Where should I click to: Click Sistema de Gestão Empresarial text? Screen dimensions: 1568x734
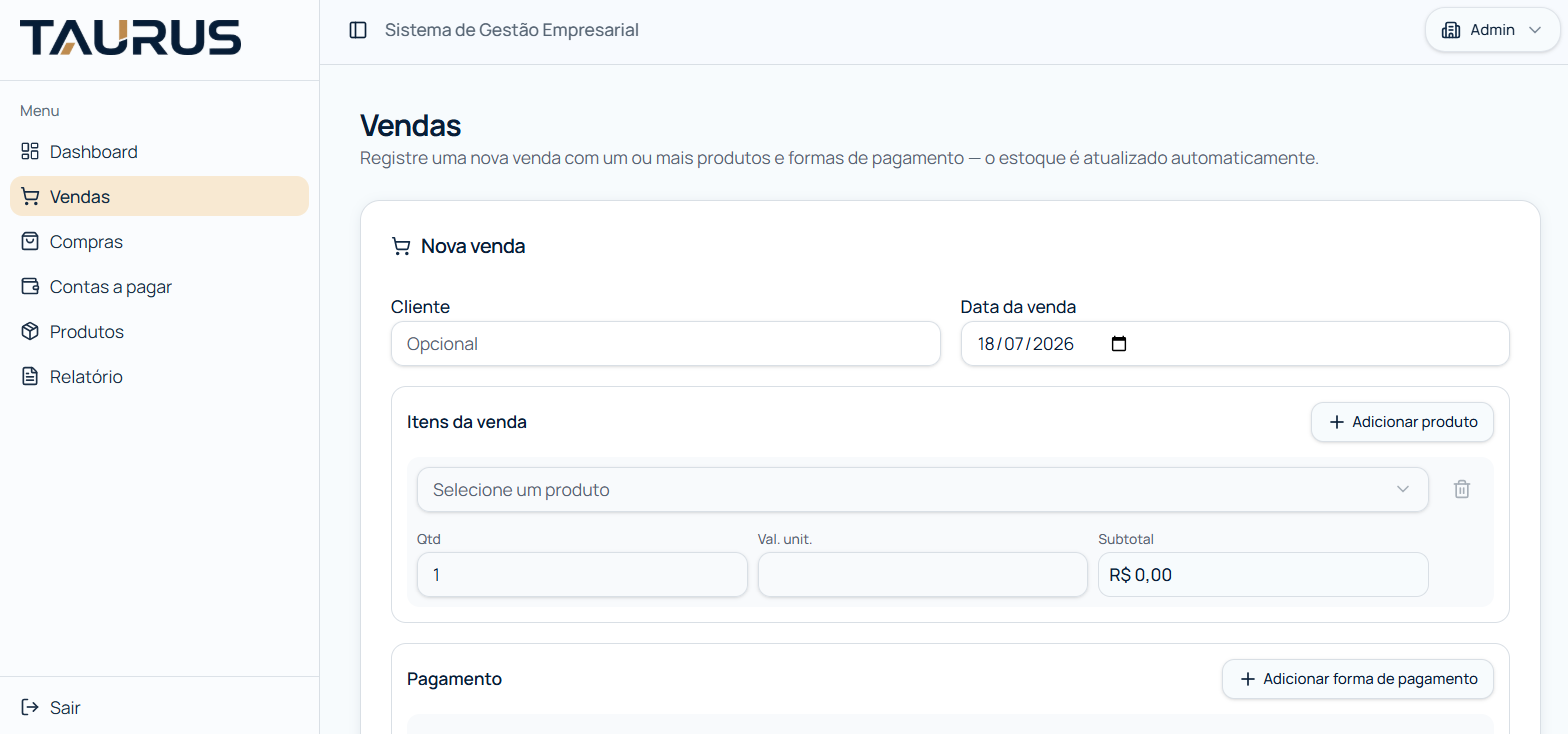[512, 30]
